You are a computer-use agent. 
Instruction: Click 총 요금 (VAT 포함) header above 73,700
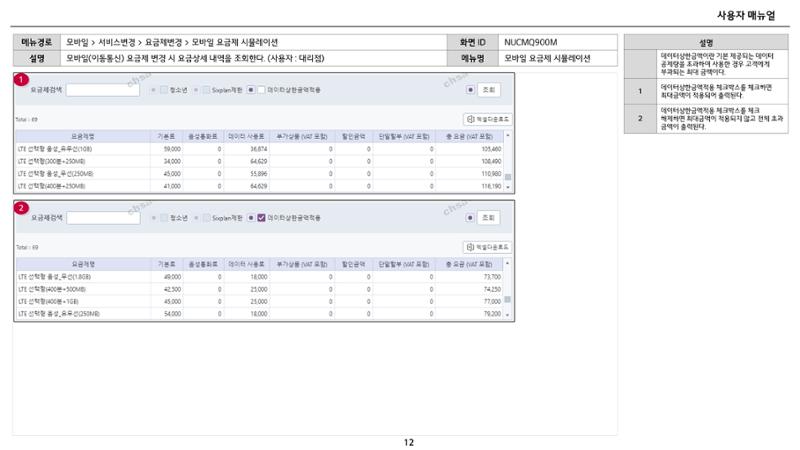[469, 264]
